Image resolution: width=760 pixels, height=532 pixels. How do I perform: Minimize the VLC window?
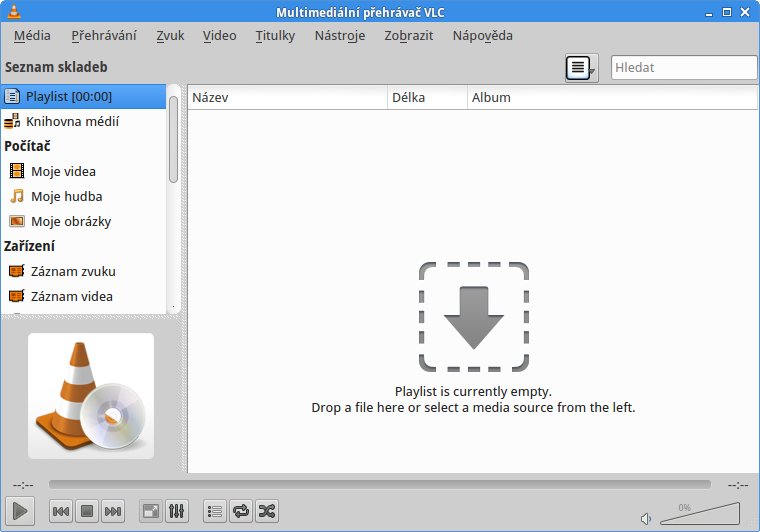point(709,13)
